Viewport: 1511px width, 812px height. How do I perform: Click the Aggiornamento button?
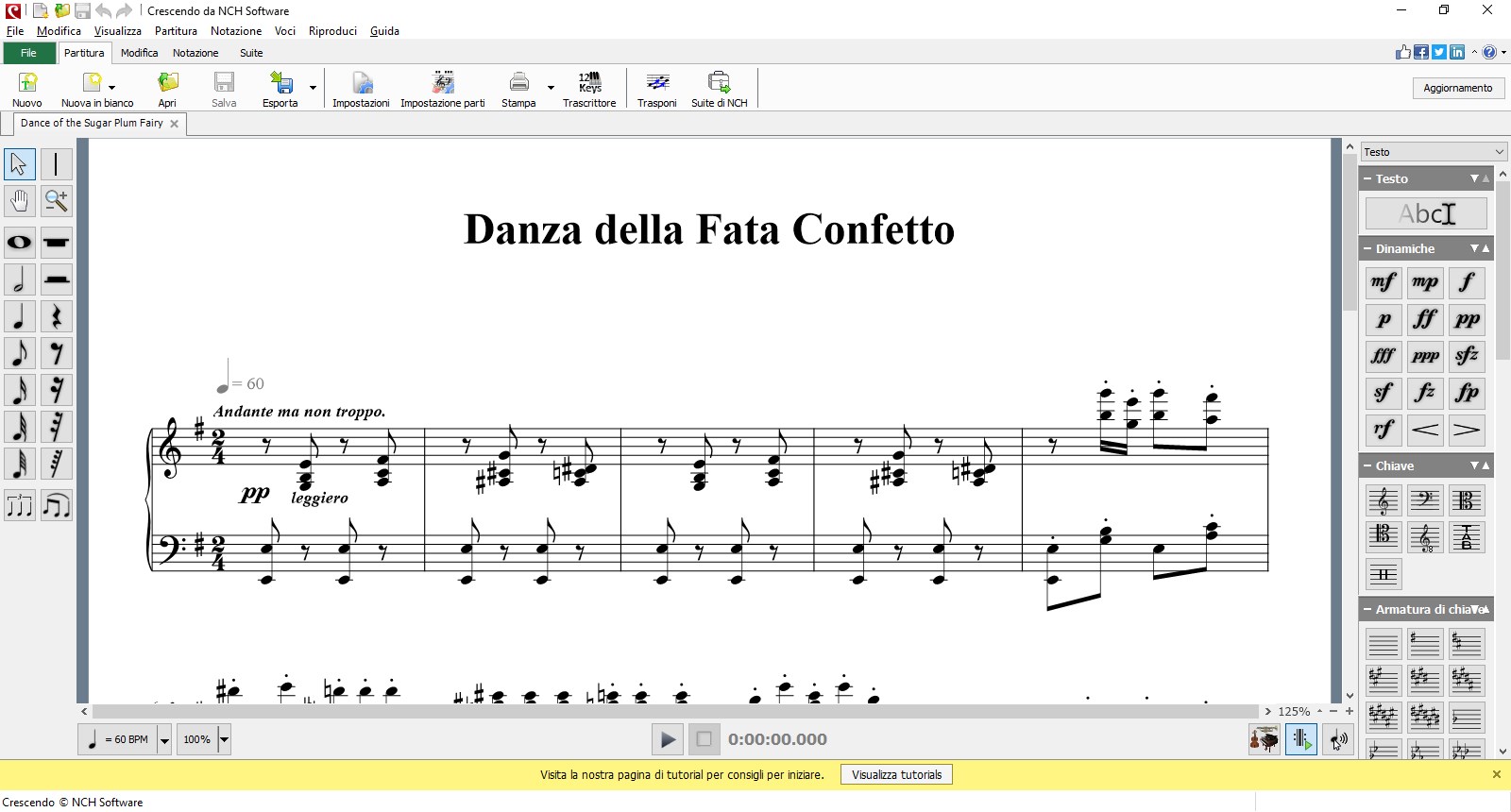(1458, 88)
